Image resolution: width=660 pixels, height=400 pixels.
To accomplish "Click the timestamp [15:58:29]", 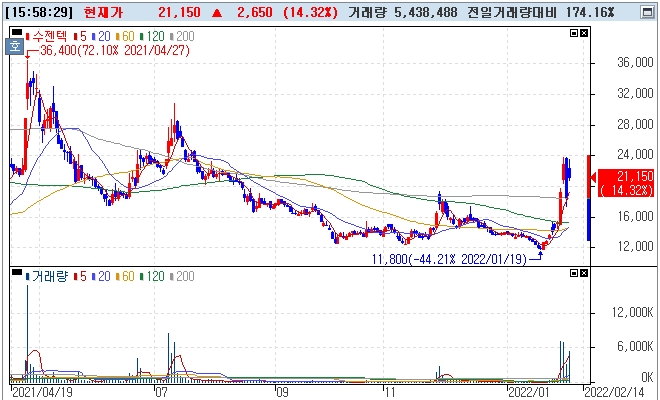I will coord(40,12).
